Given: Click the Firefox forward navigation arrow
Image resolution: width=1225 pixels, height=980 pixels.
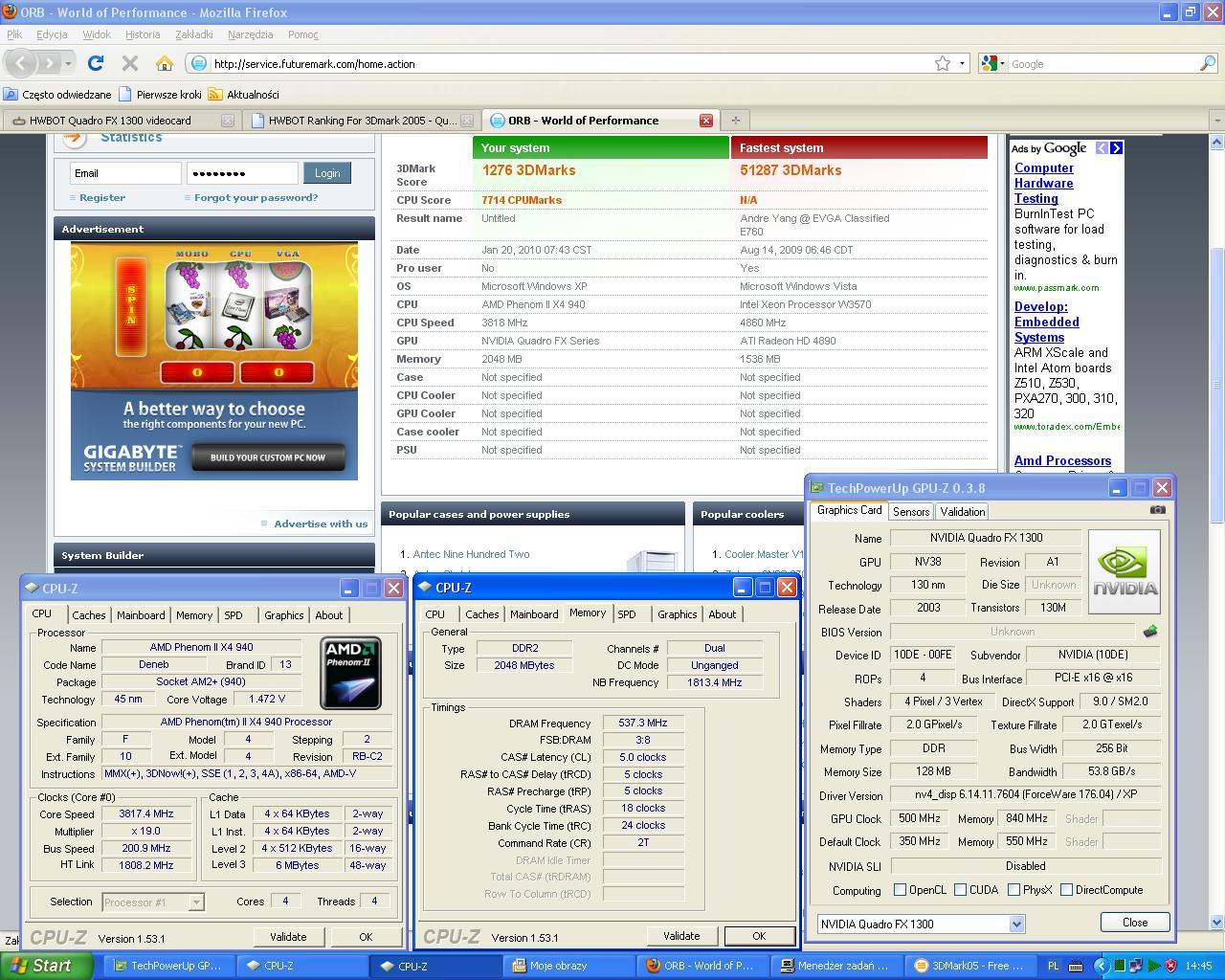Looking at the screenshot, I should click(49, 63).
